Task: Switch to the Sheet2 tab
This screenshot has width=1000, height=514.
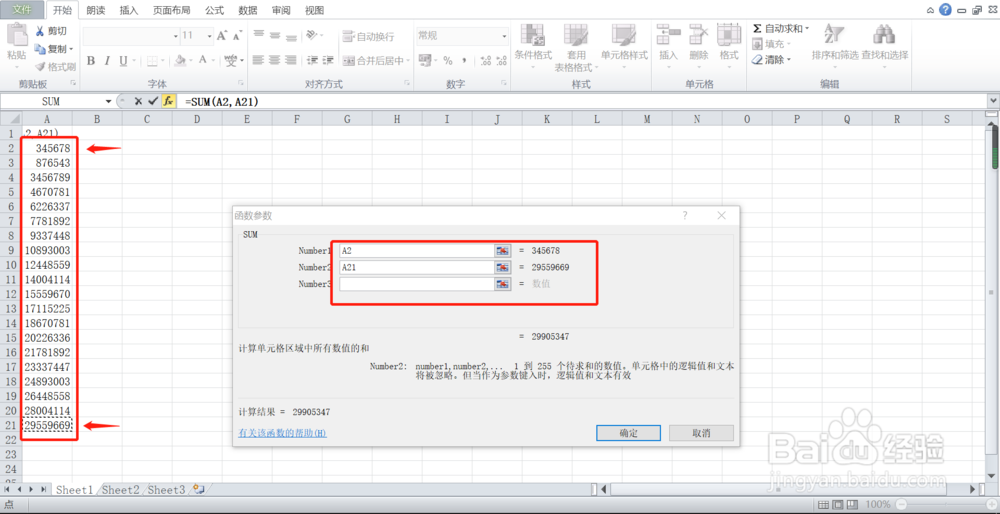Action: 121,490
